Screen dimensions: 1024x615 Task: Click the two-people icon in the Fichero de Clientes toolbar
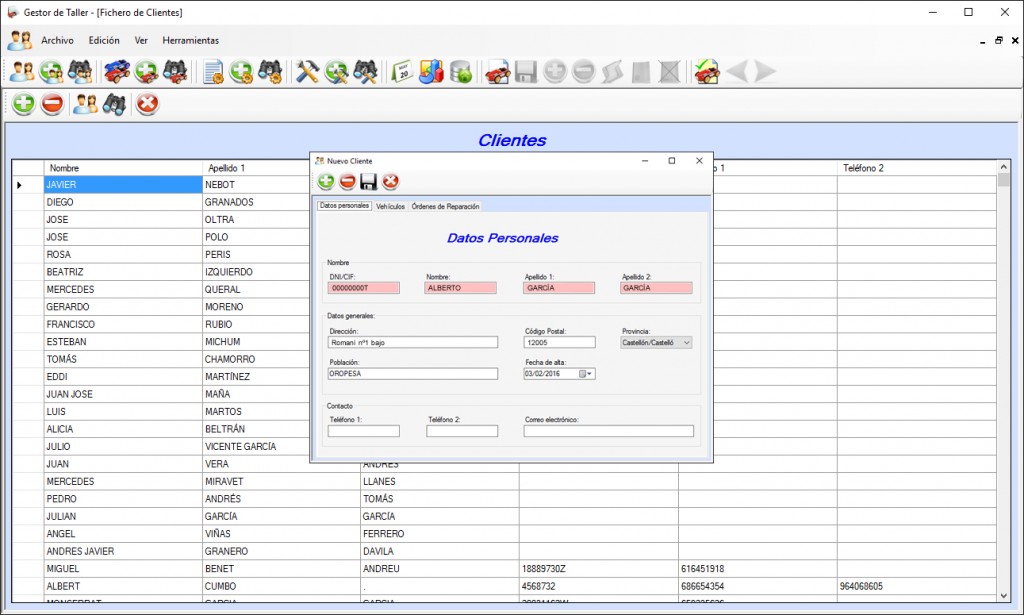[86, 104]
